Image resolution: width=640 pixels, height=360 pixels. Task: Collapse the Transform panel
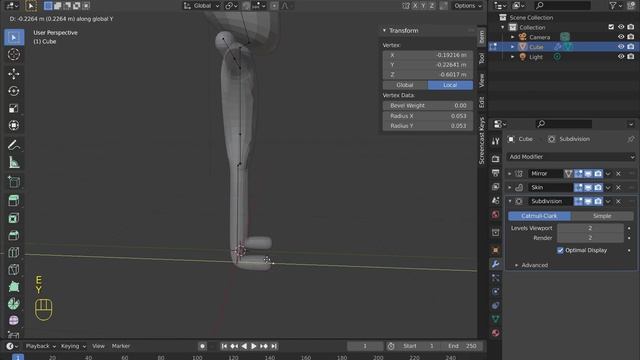click(384, 31)
